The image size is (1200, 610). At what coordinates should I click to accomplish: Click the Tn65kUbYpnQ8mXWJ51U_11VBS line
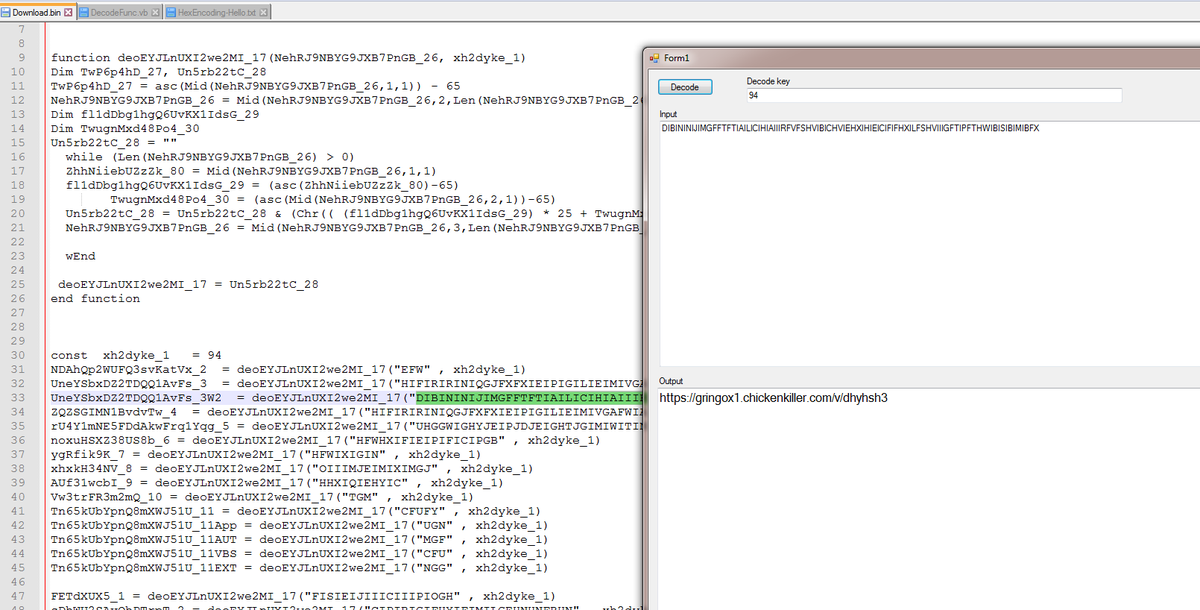[299, 552]
